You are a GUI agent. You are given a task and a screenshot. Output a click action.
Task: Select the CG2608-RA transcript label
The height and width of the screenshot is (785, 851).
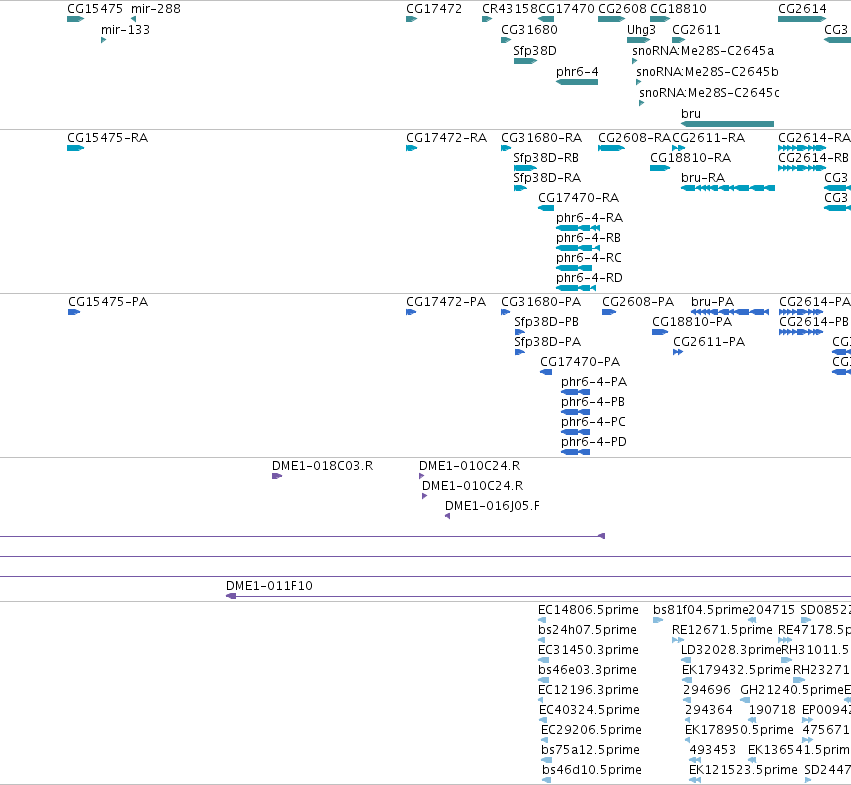(x=635, y=138)
